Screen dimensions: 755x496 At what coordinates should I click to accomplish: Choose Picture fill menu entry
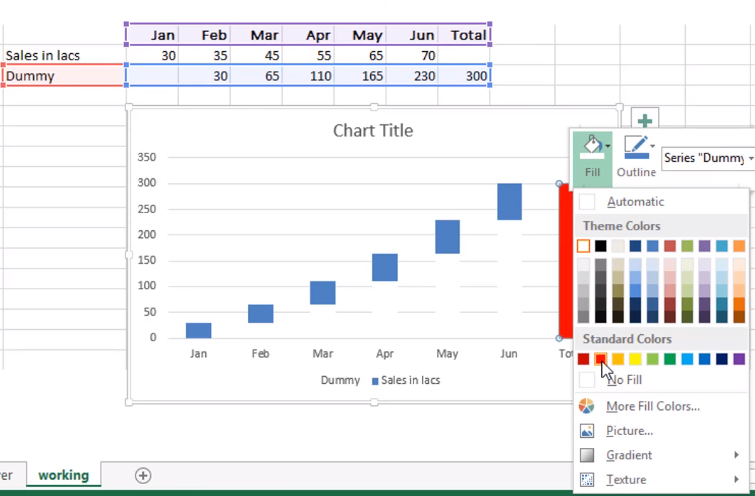tap(662, 431)
